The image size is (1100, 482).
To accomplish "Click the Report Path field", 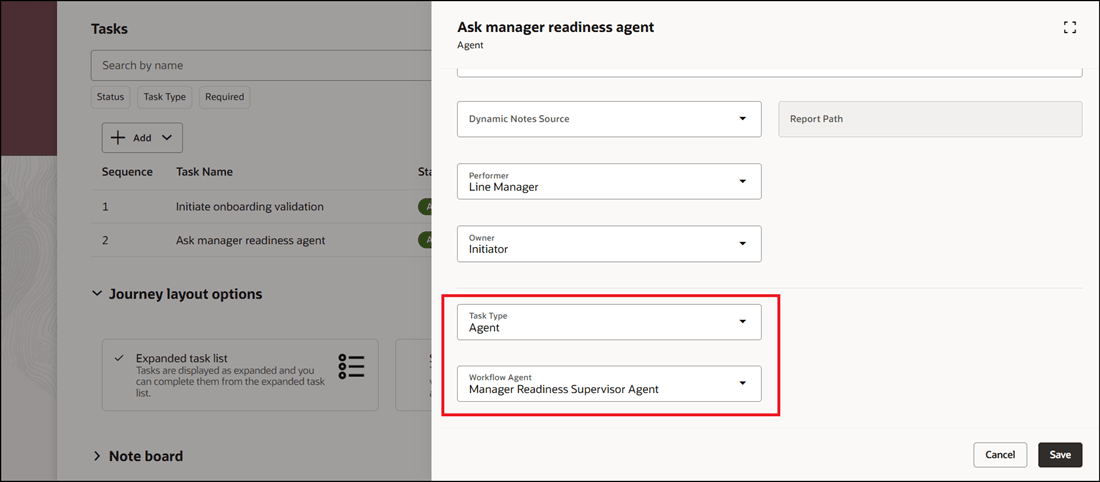I will [x=930, y=119].
